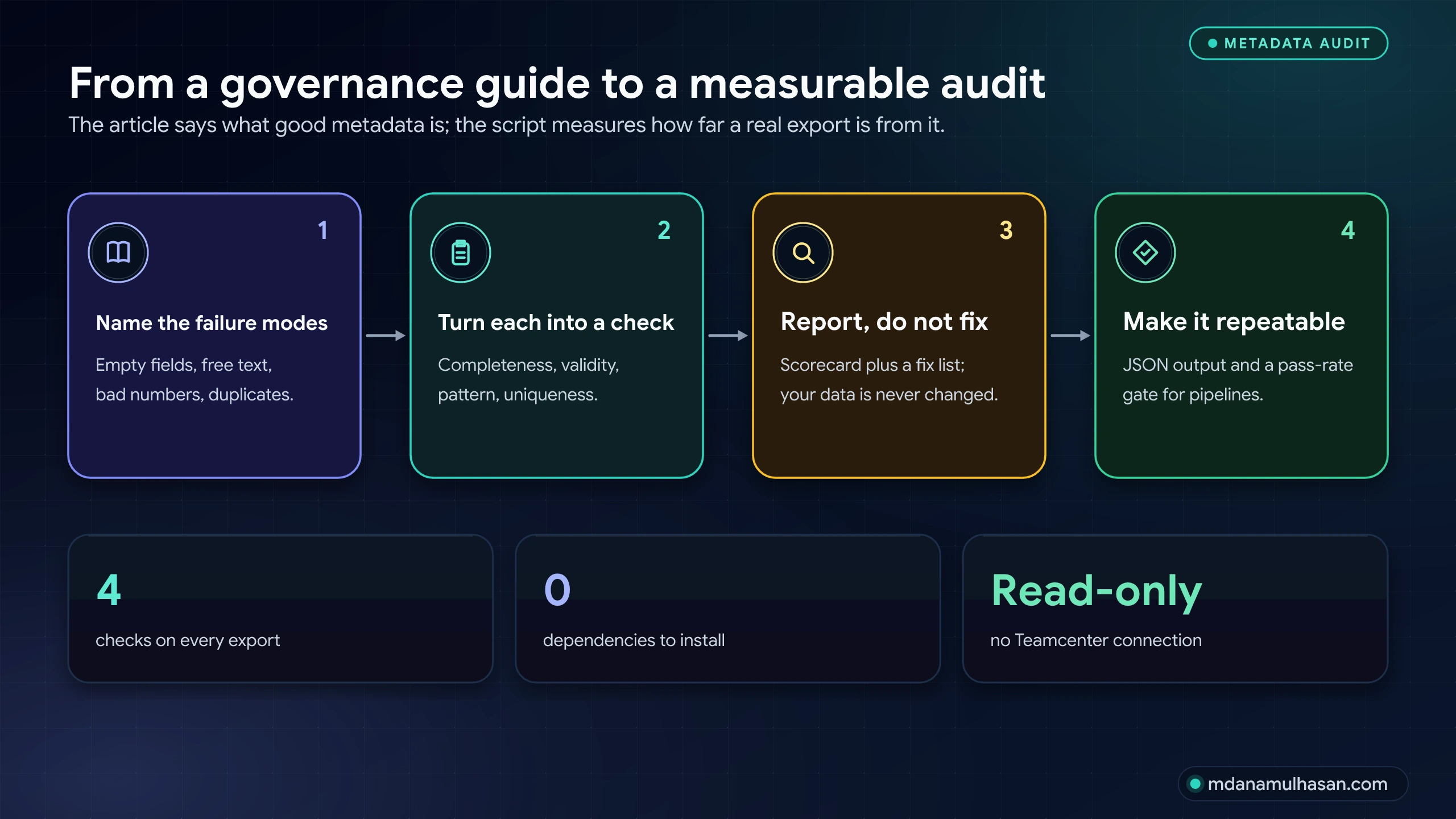Screen dimensions: 1456x819
Task: Click the teal dot beside mdanamulhasan.com
Action: (x=1195, y=784)
